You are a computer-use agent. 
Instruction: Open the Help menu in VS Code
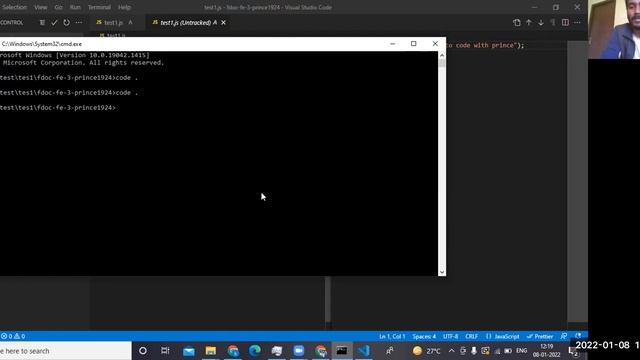pyautogui.click(x=124, y=7)
